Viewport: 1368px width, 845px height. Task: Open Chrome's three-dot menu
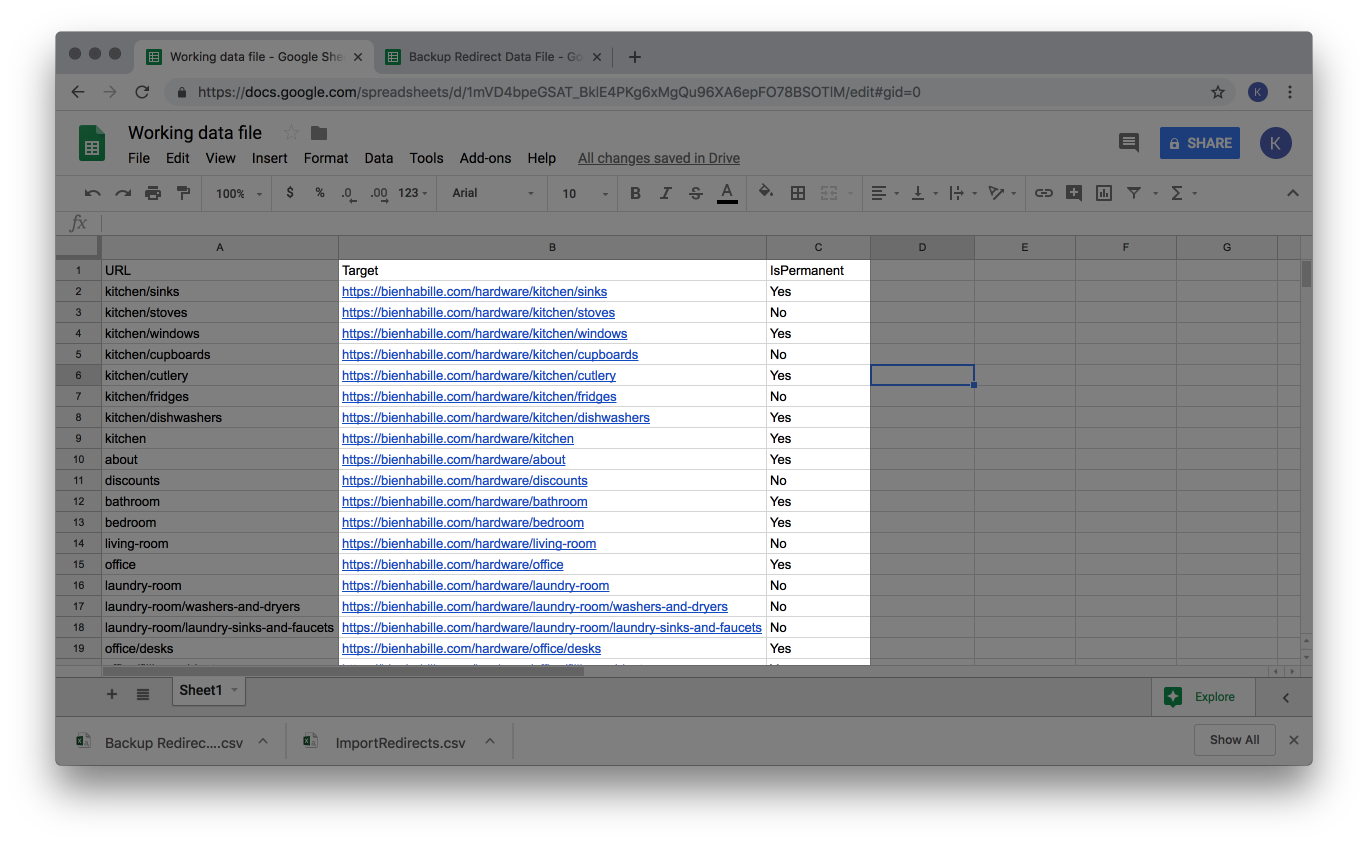tap(1290, 92)
